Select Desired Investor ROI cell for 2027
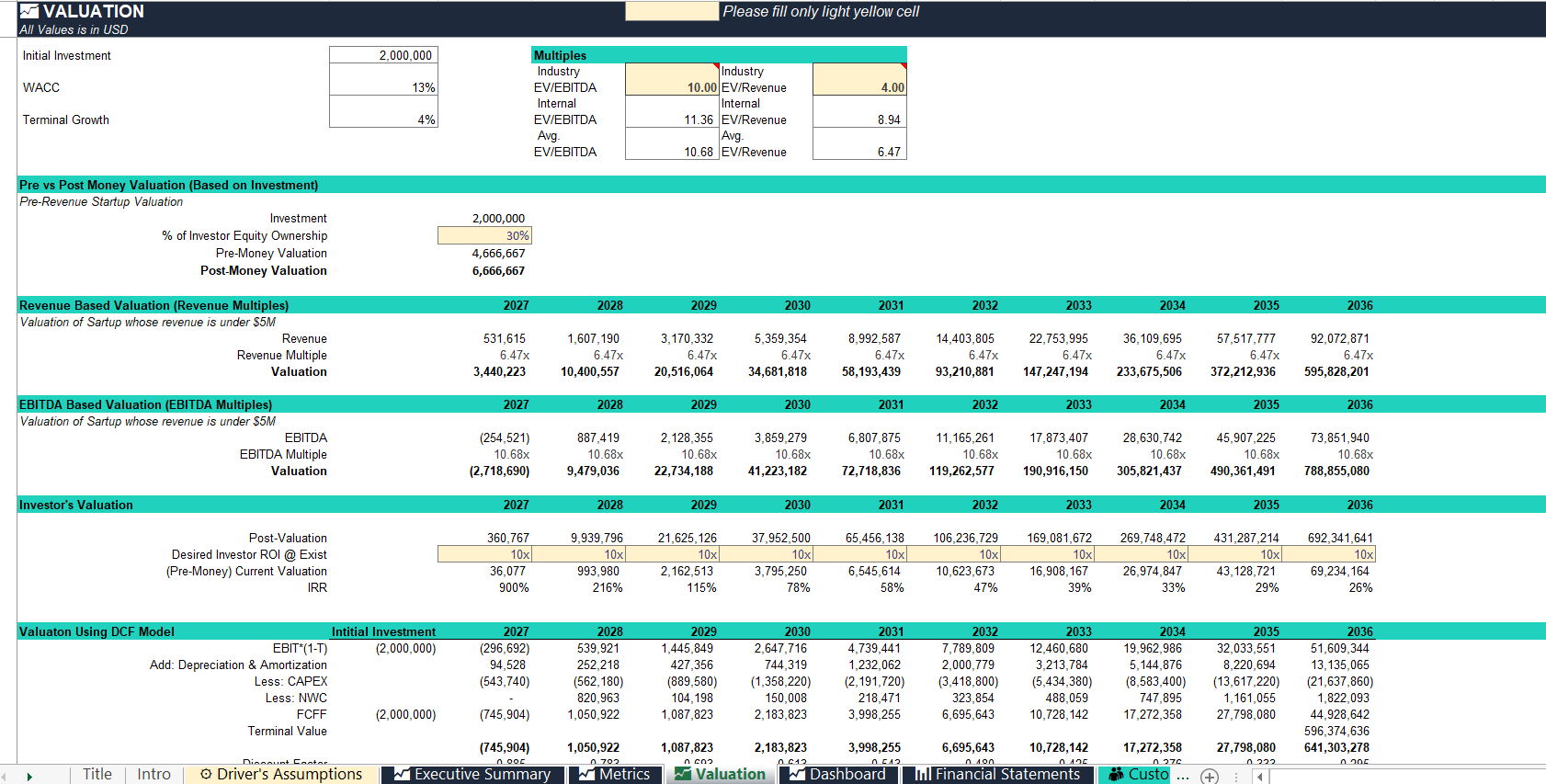 point(484,554)
